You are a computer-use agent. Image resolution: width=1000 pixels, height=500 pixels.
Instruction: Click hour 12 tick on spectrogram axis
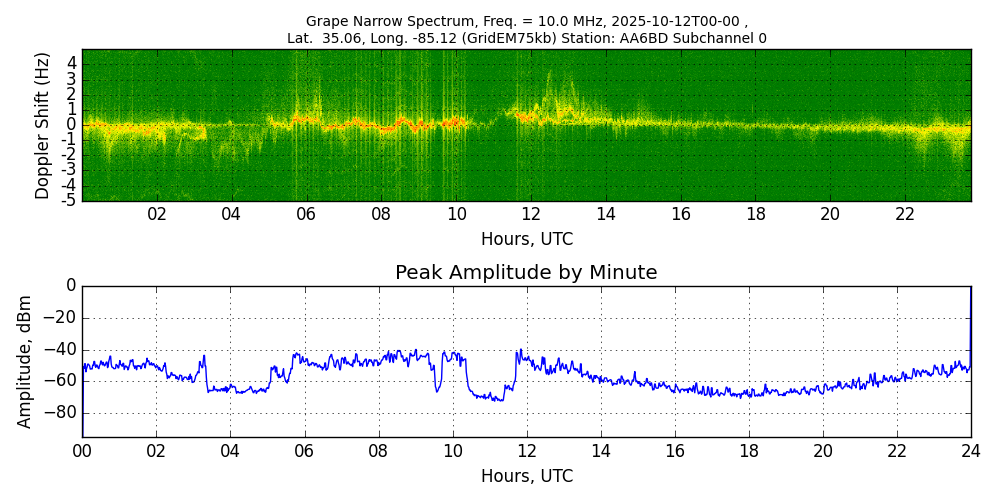click(531, 215)
